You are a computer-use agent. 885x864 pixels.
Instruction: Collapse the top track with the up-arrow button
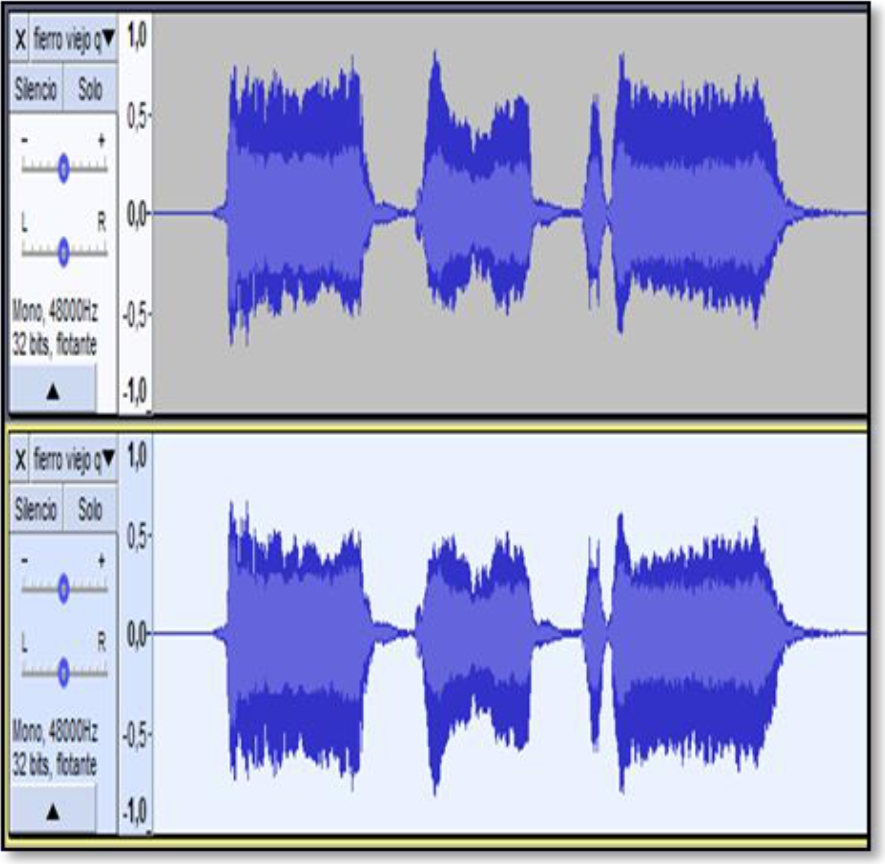pyautogui.click(x=53, y=391)
